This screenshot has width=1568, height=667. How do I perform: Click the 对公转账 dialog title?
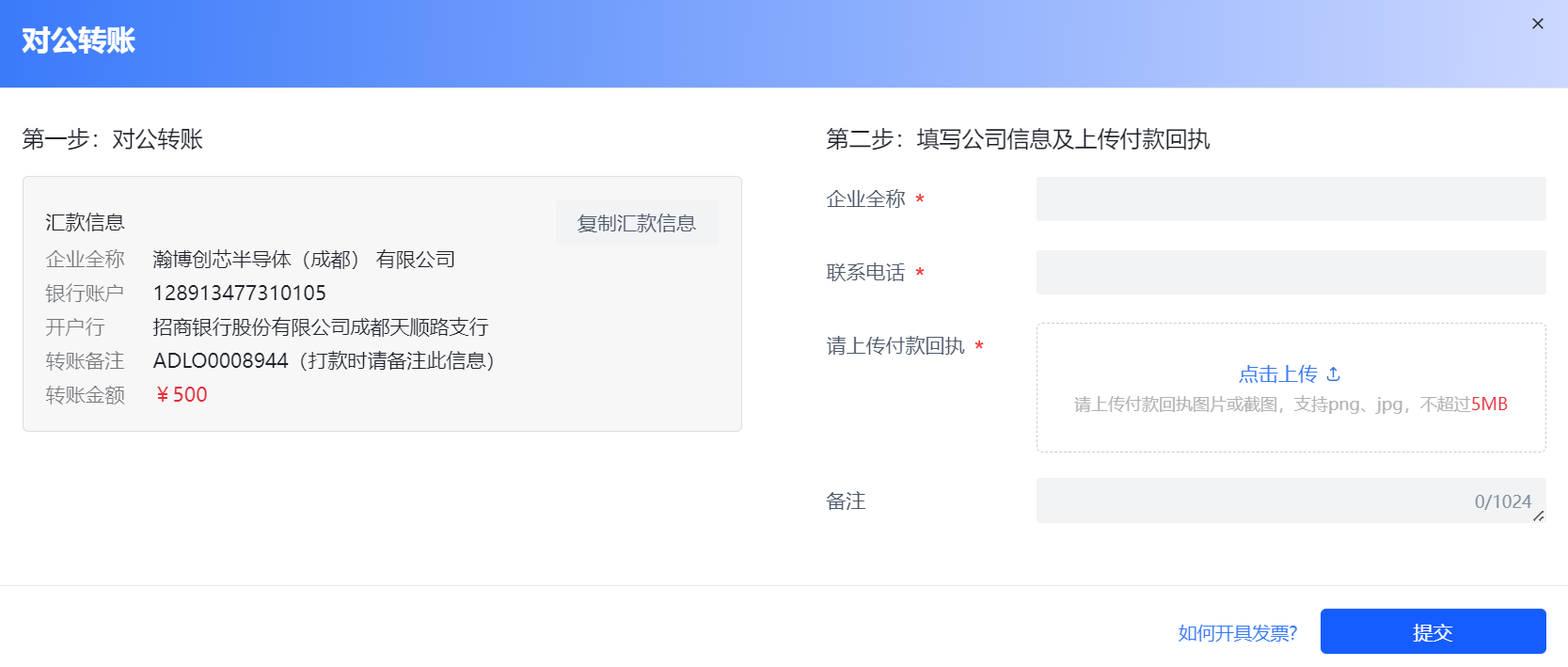(79, 40)
